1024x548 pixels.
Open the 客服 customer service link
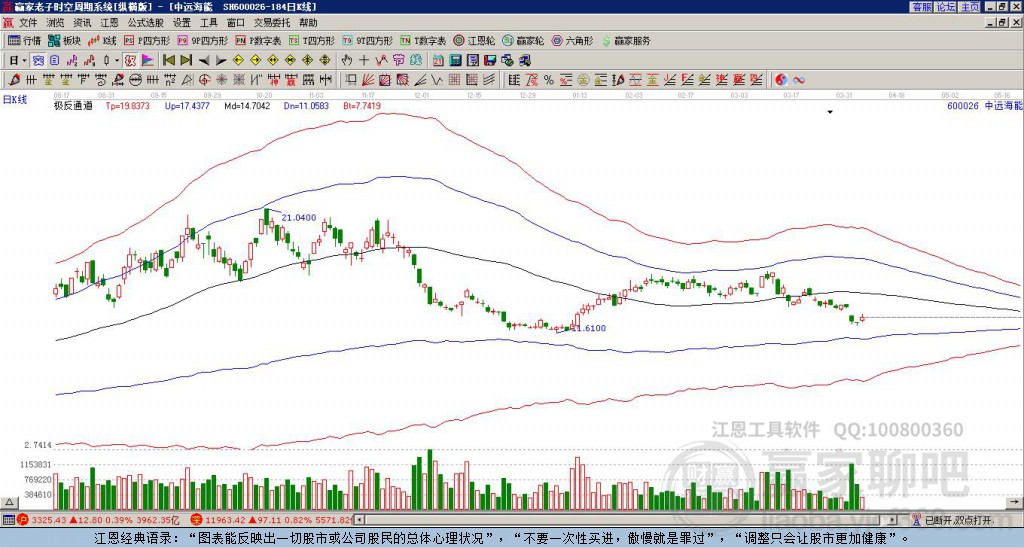click(x=921, y=7)
